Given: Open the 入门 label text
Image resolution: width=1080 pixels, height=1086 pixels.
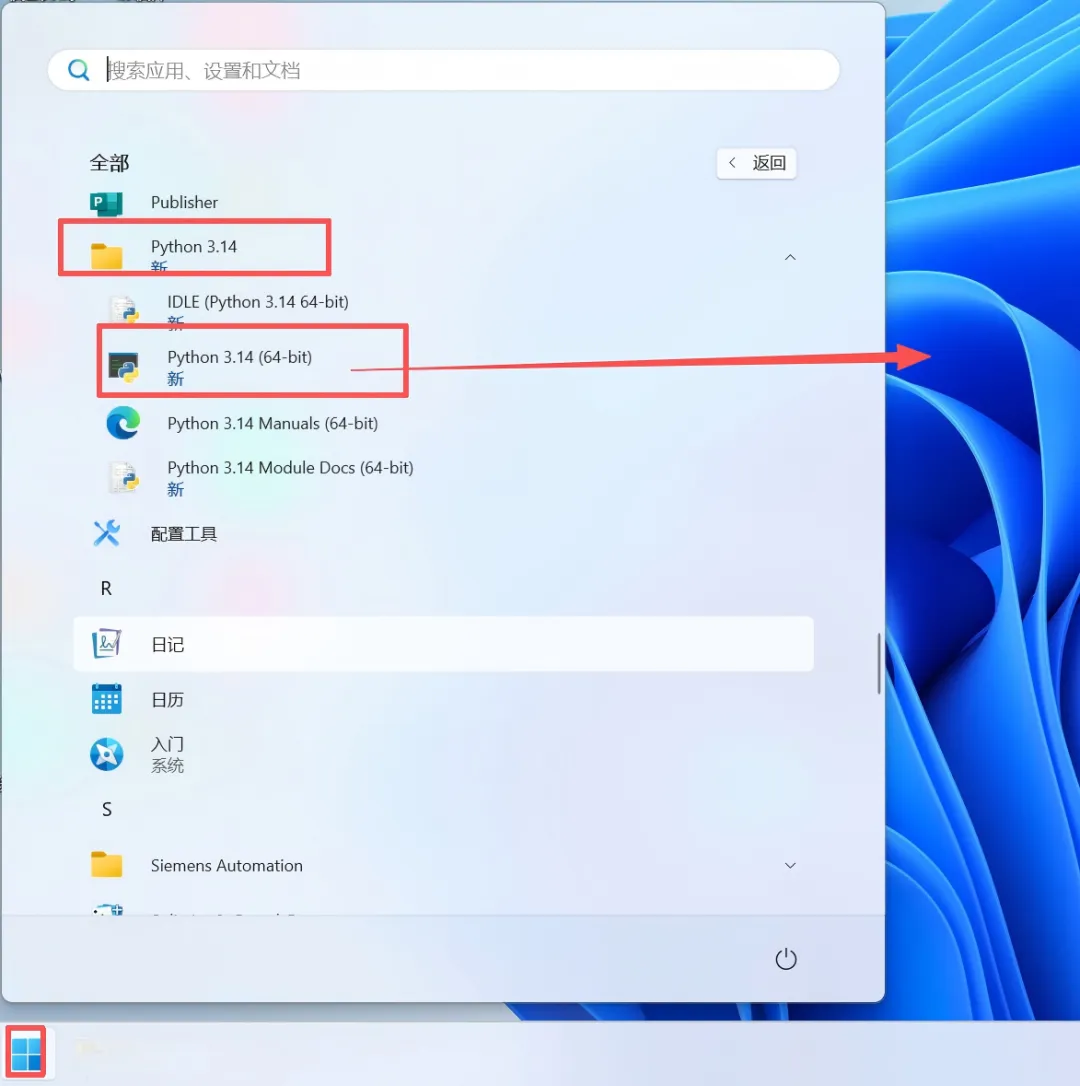Looking at the screenshot, I should click(168, 745).
